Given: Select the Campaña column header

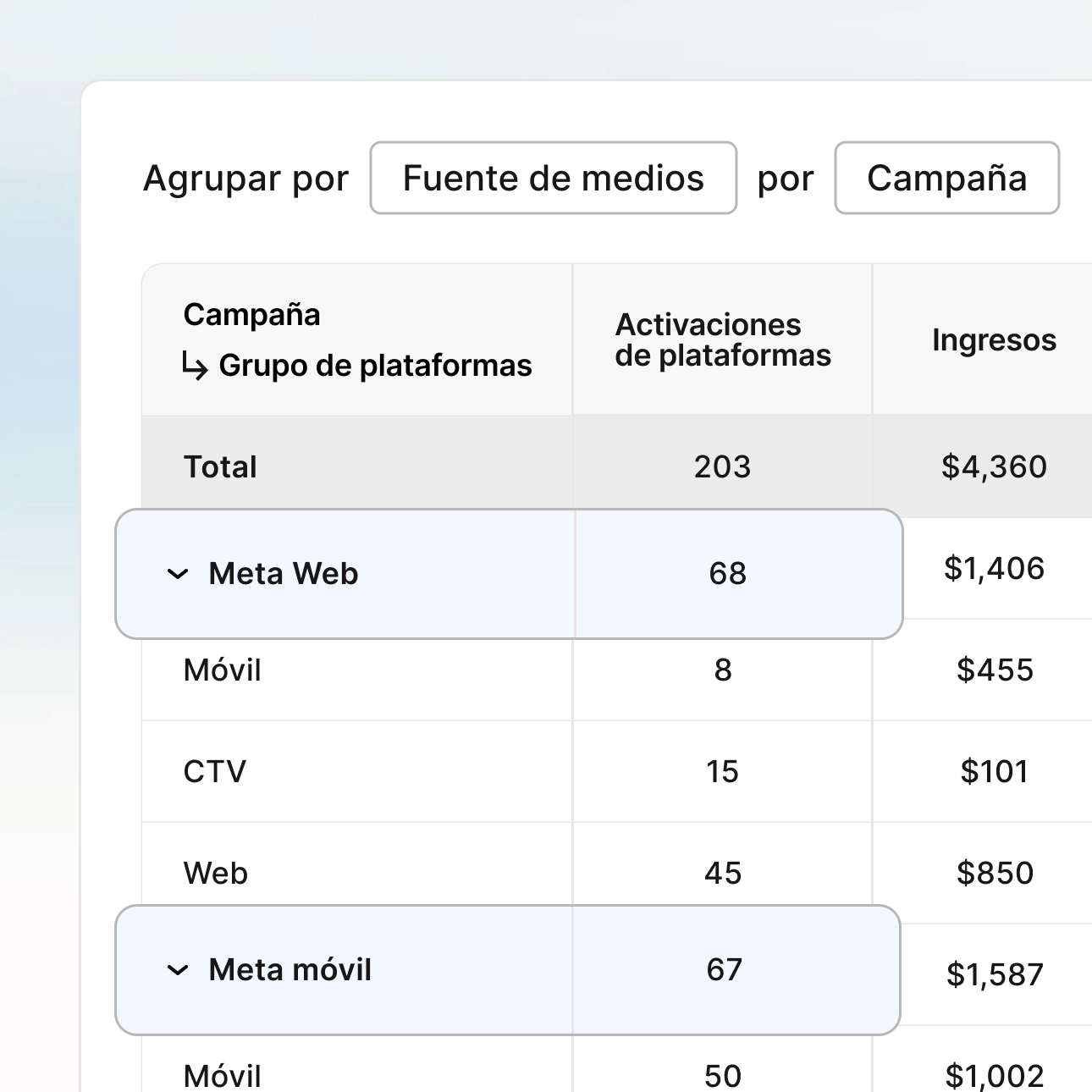Looking at the screenshot, I should 251,314.
